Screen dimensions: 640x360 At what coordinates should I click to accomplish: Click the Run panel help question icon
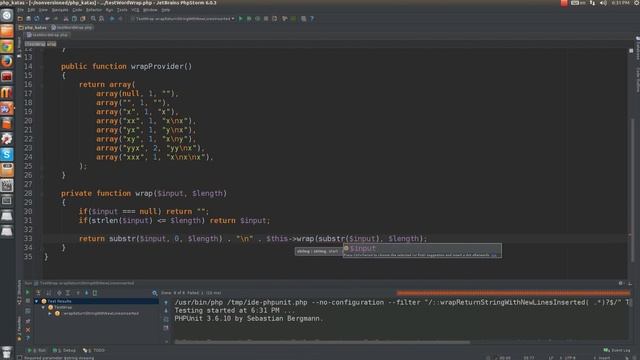coord(28,338)
